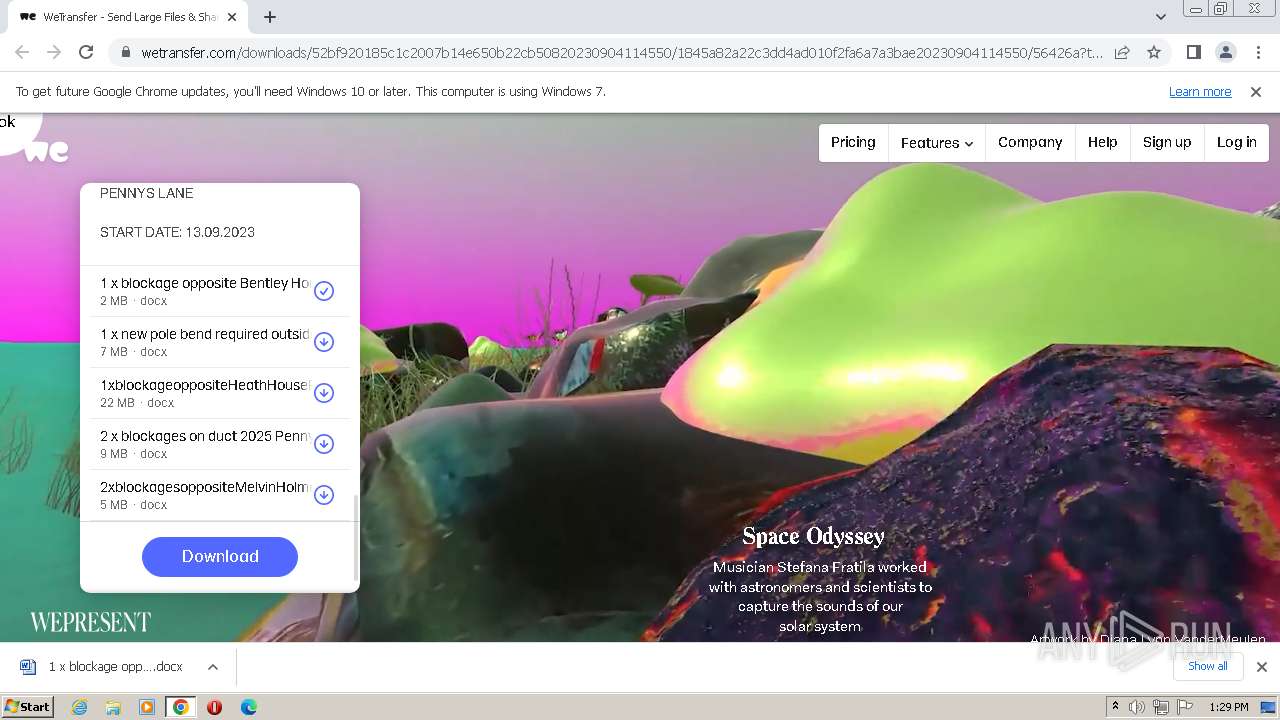Expand the Features dropdown menu
Viewport: 1280px width, 720px height.
(x=936, y=143)
